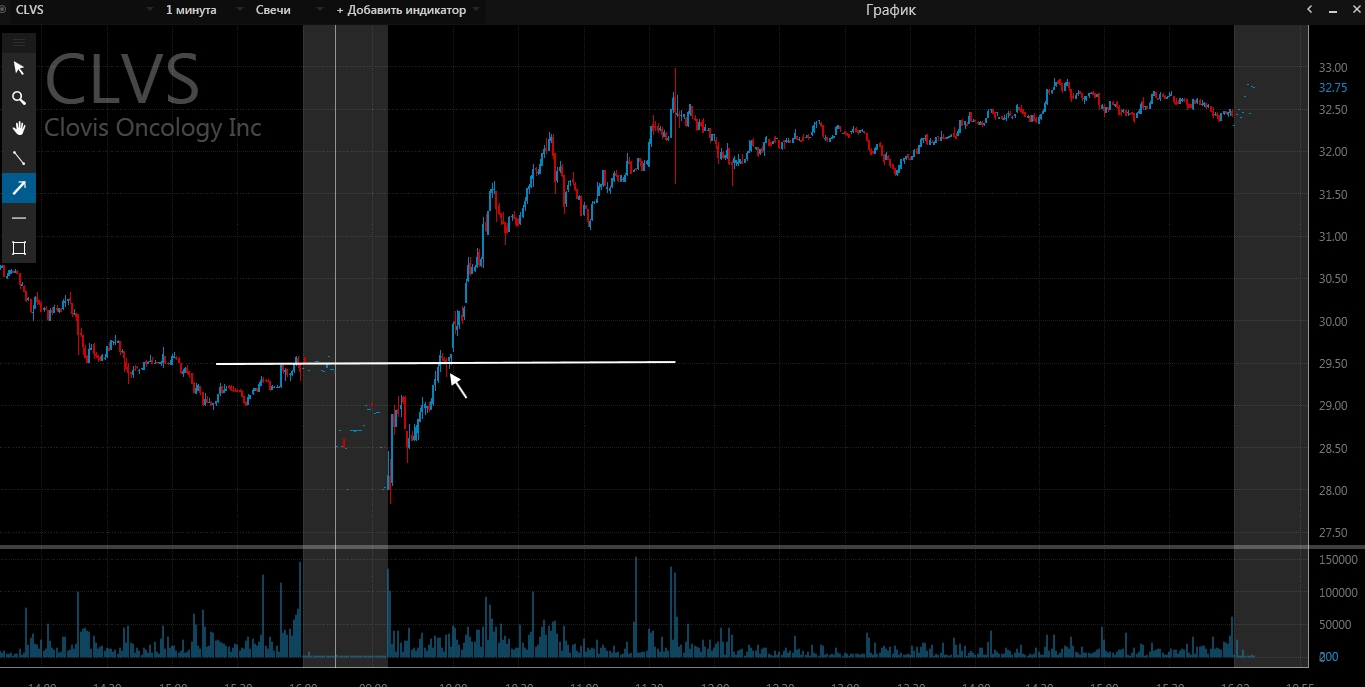
Task: Click the 30.00 price axis label
Action: [x=1333, y=322]
